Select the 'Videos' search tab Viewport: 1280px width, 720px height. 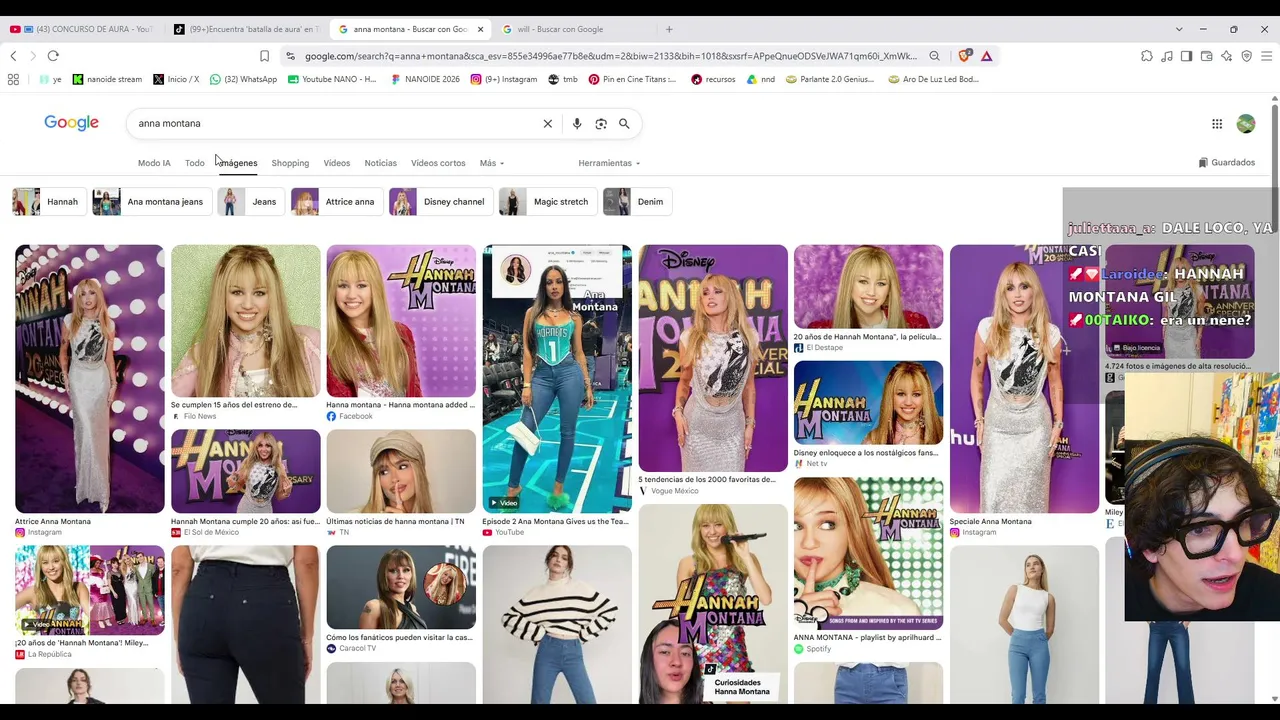click(337, 163)
